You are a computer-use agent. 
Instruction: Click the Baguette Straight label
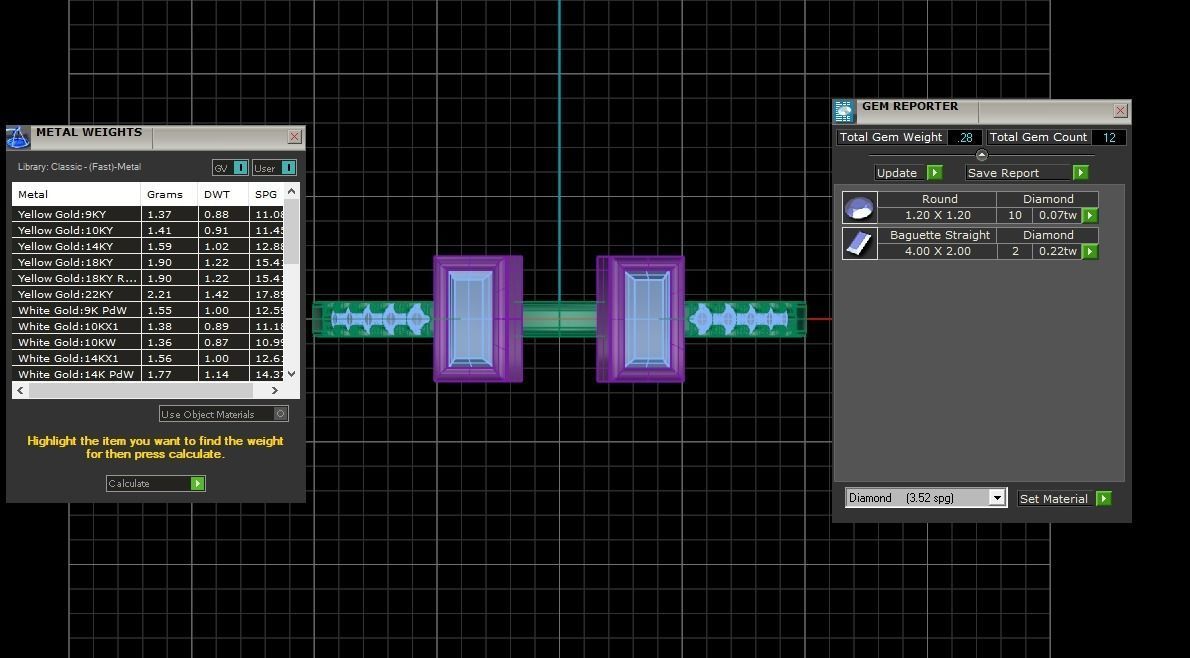[940, 235]
